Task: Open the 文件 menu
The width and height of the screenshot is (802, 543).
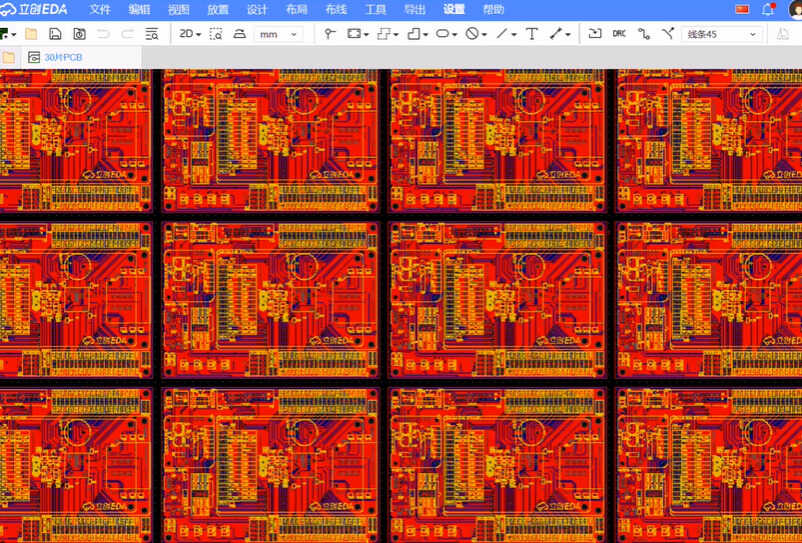Action: [100, 10]
